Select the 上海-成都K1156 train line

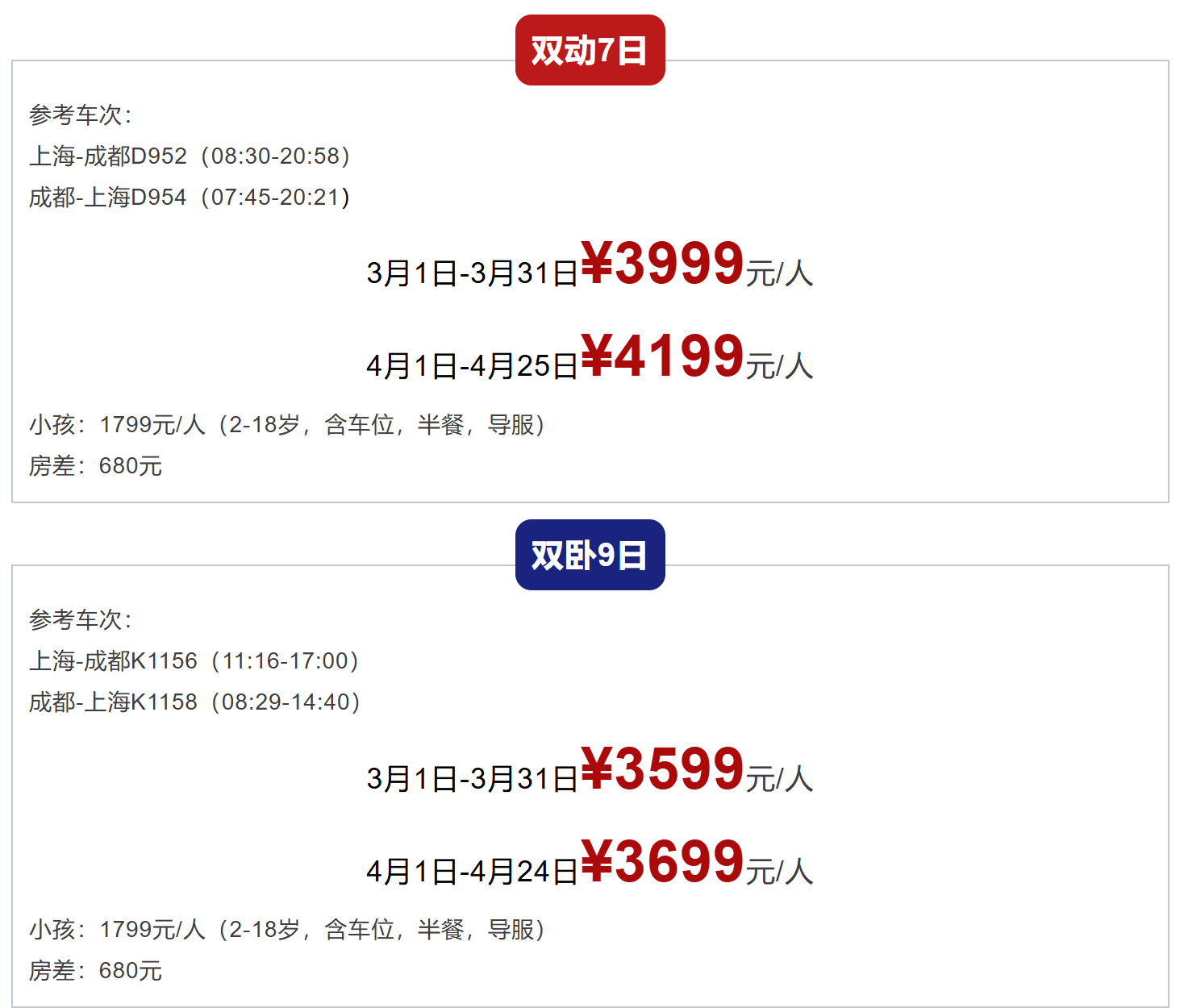[x=194, y=660]
